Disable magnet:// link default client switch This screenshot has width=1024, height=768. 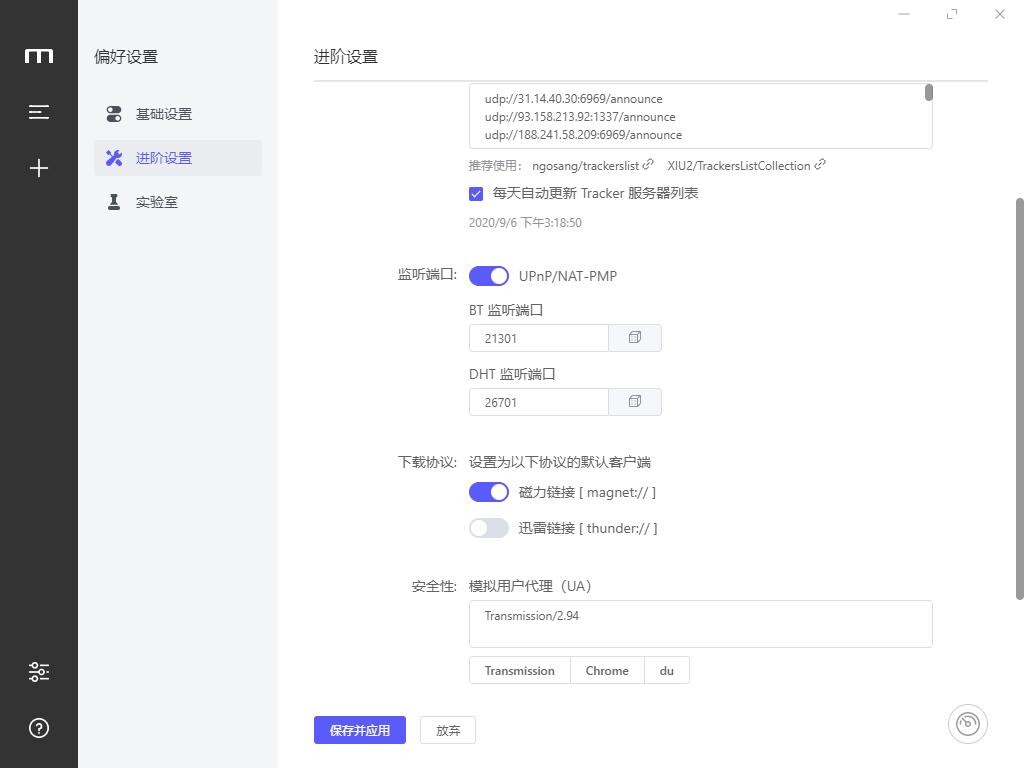pos(489,492)
